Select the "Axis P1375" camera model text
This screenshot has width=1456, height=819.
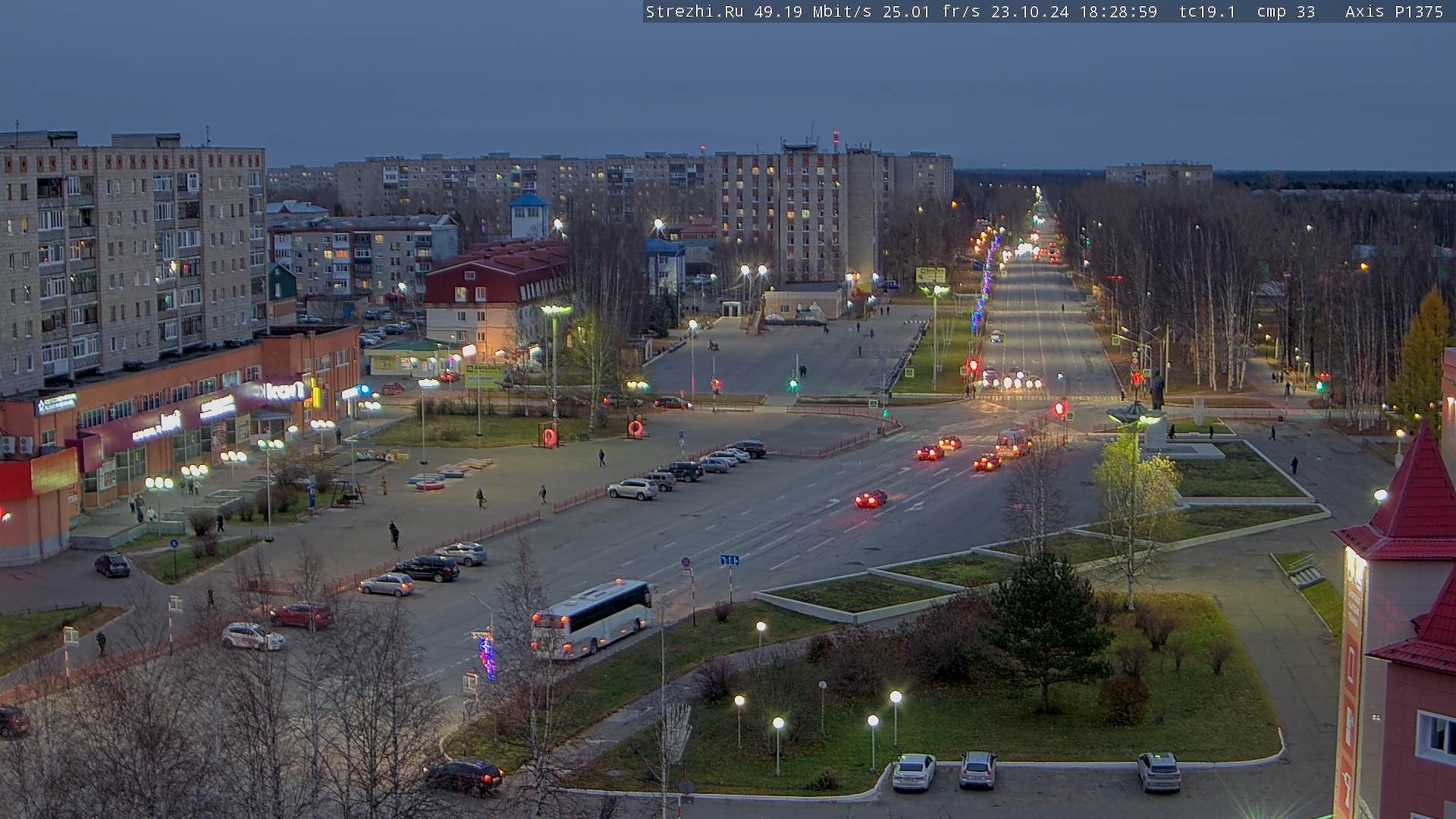click(x=1394, y=12)
